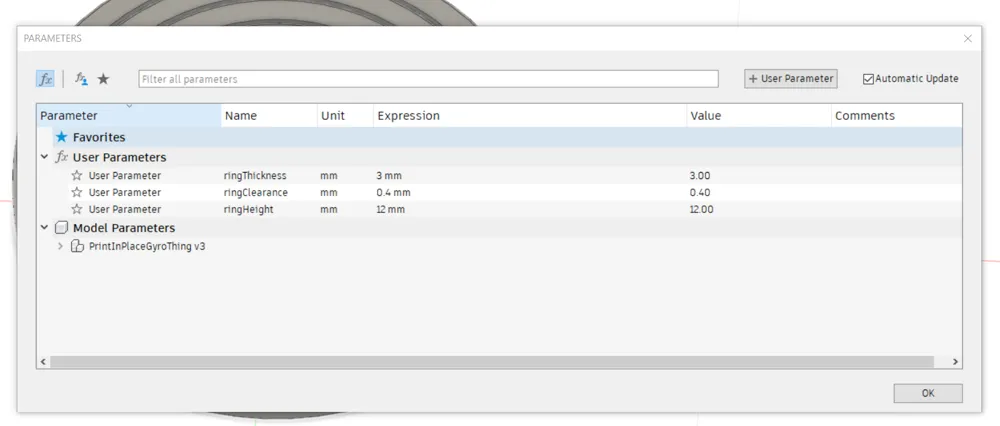
Task: Add a new User Parameter
Action: pyautogui.click(x=790, y=79)
